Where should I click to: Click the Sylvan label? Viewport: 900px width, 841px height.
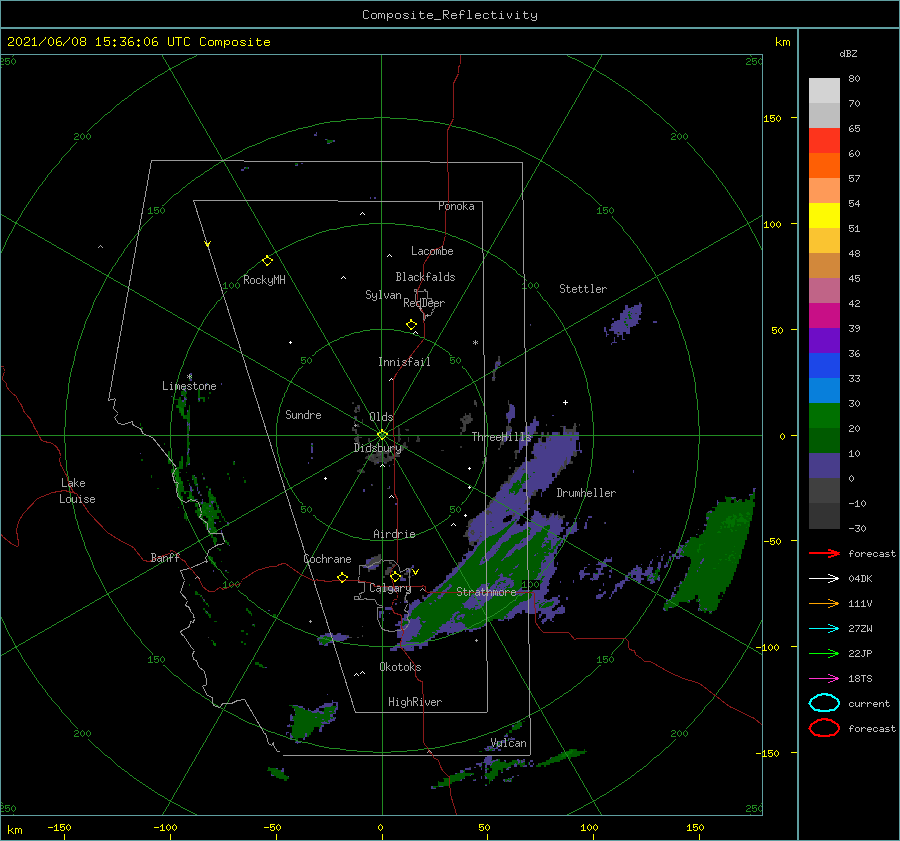[x=383, y=295]
